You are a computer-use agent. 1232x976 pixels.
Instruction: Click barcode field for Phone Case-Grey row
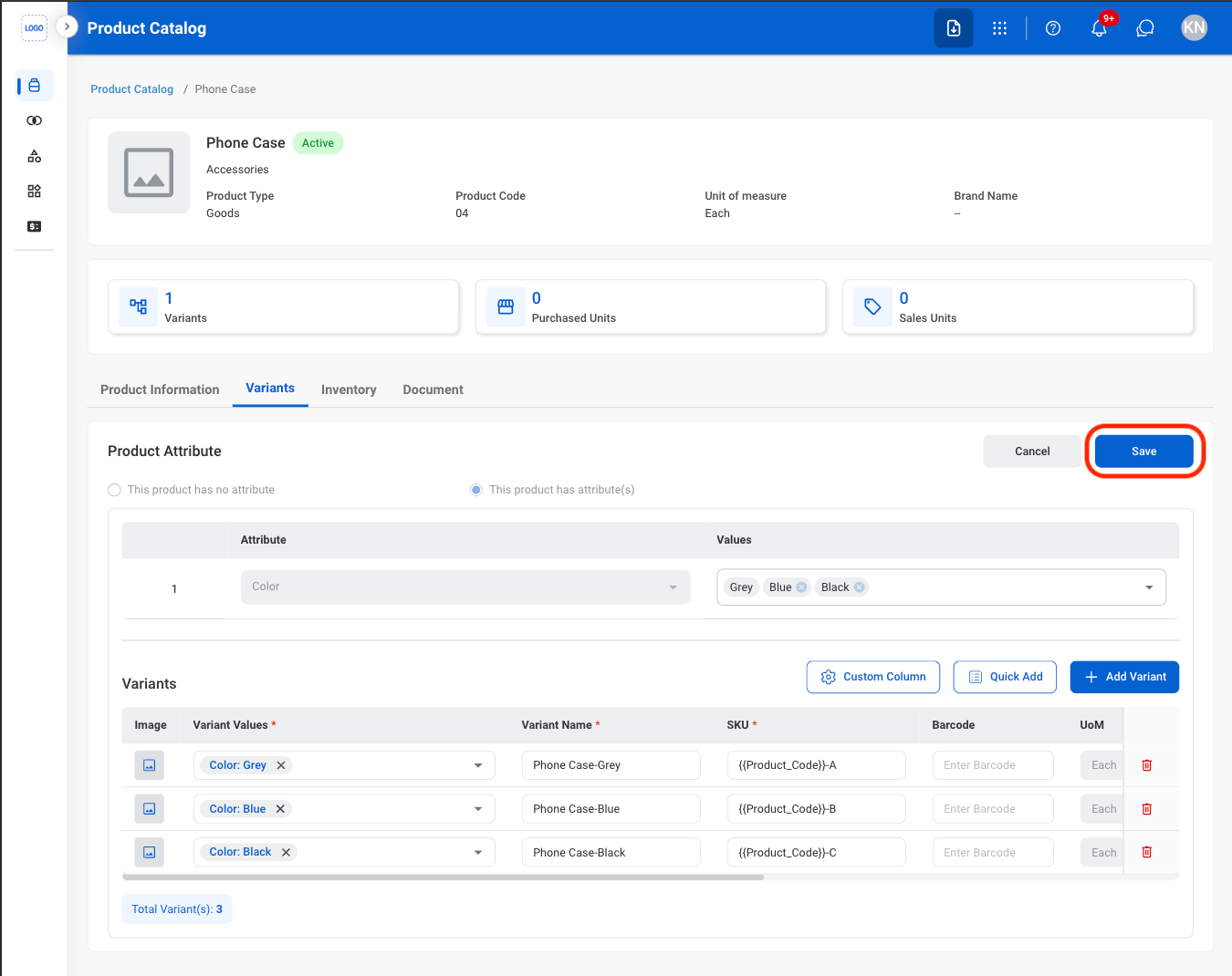(x=993, y=765)
